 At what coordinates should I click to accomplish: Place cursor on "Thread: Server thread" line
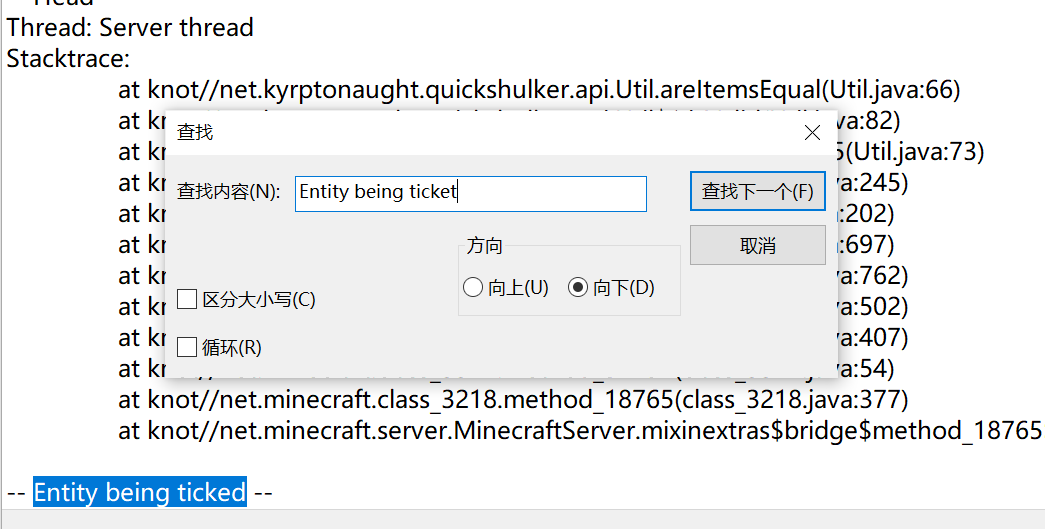pyautogui.click(x=130, y=27)
